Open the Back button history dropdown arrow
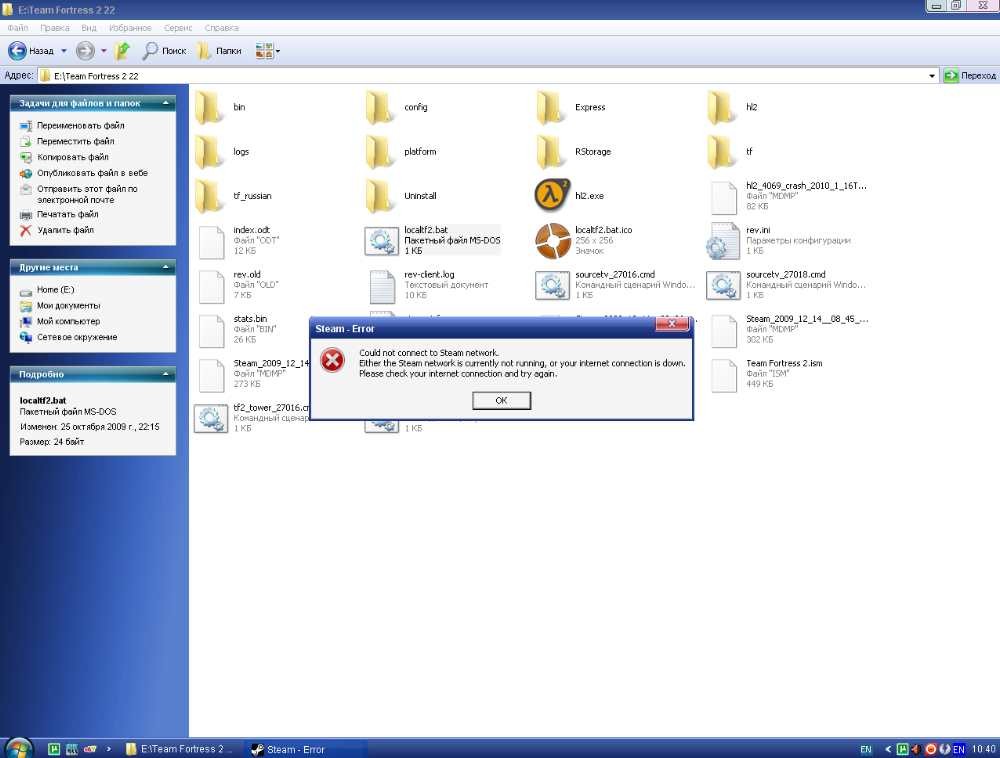 click(64, 51)
